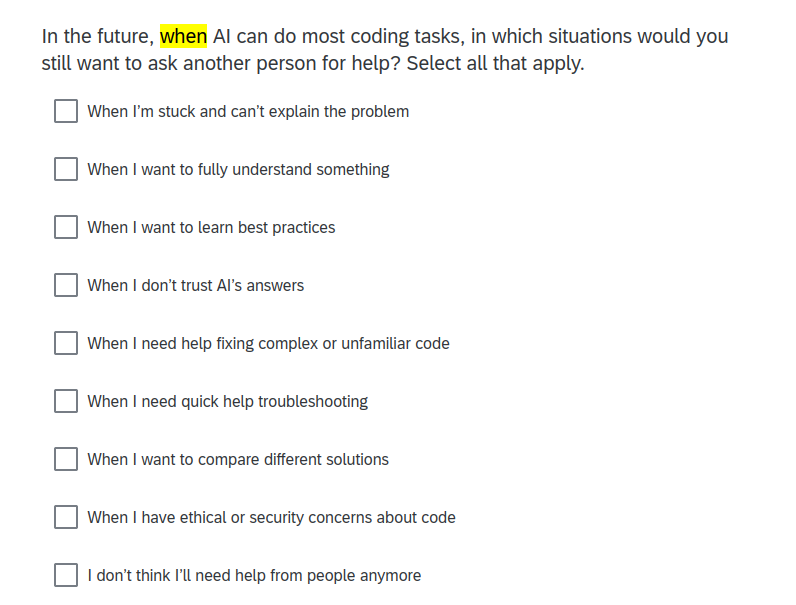The height and width of the screenshot is (605, 796).
Task: Click the 'When I need quick help troubleshooting' label
Action: tap(227, 401)
